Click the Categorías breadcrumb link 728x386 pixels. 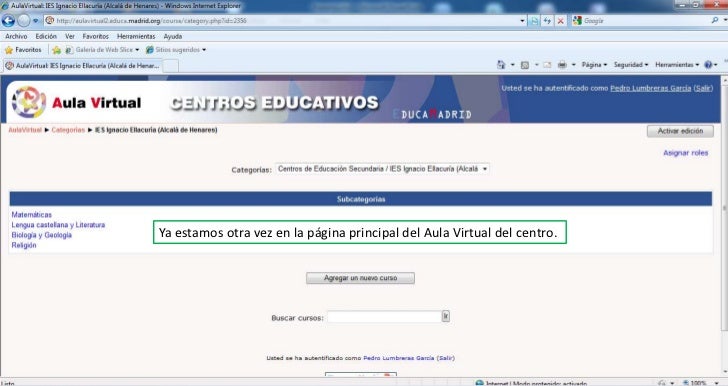click(68, 130)
